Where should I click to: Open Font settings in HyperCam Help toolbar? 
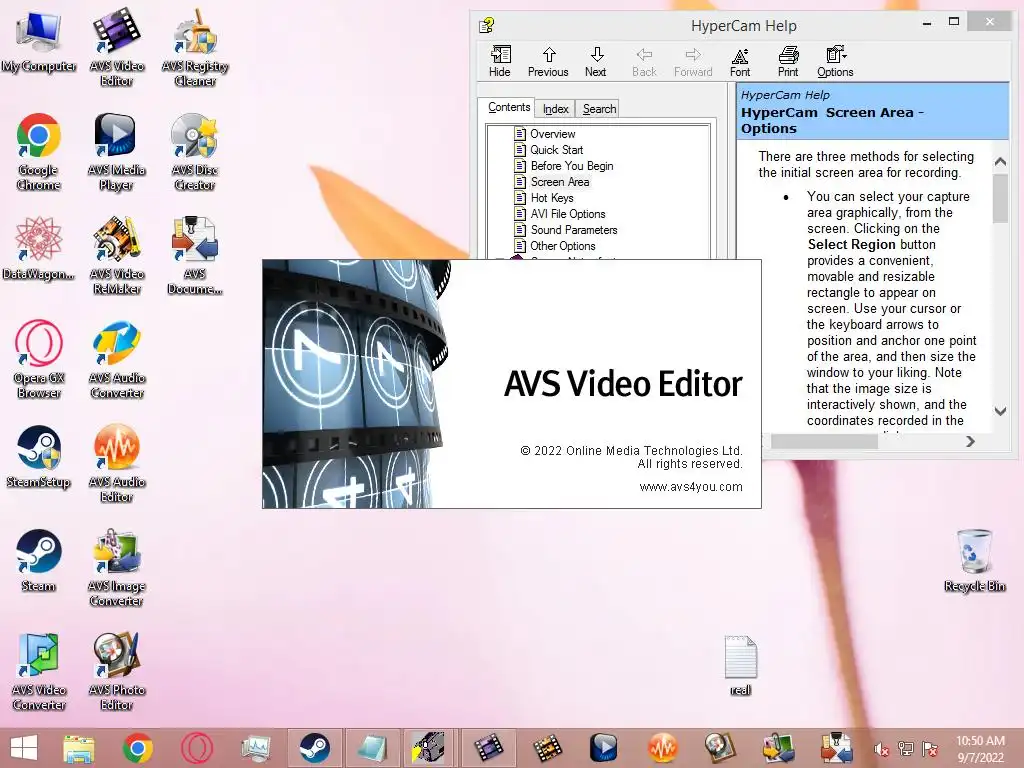click(x=740, y=62)
